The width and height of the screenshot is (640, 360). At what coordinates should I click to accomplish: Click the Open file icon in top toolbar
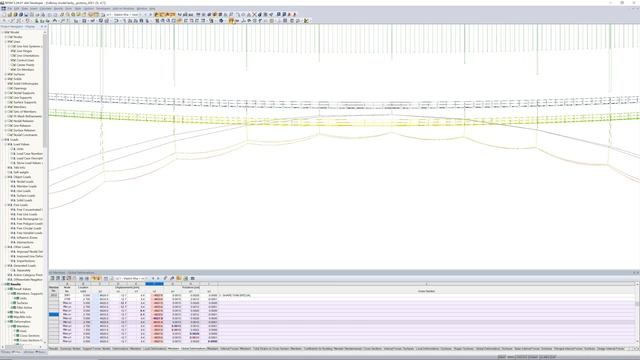click(x=10, y=14)
